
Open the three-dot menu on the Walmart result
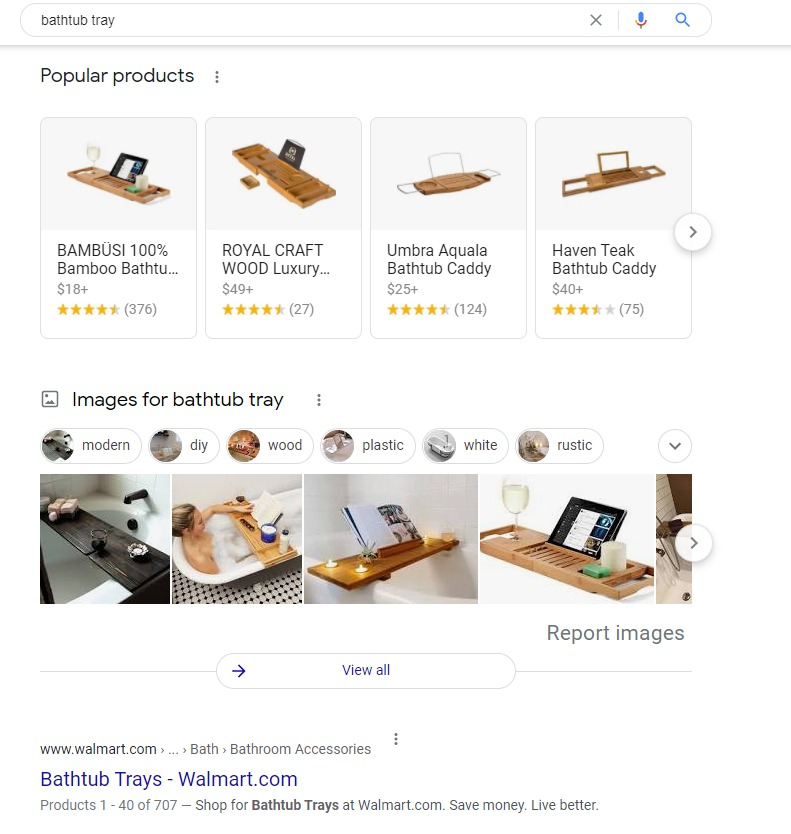point(396,738)
